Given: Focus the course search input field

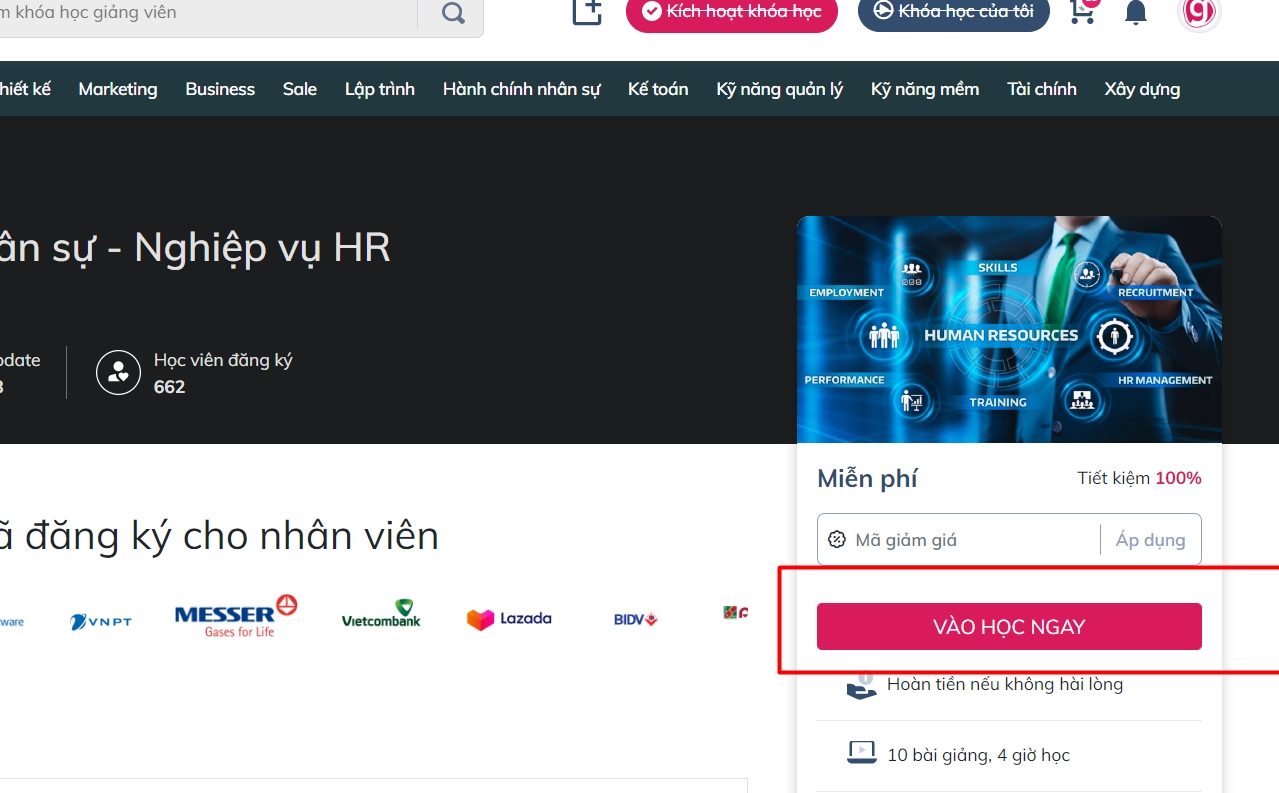Looking at the screenshot, I should click(x=208, y=13).
